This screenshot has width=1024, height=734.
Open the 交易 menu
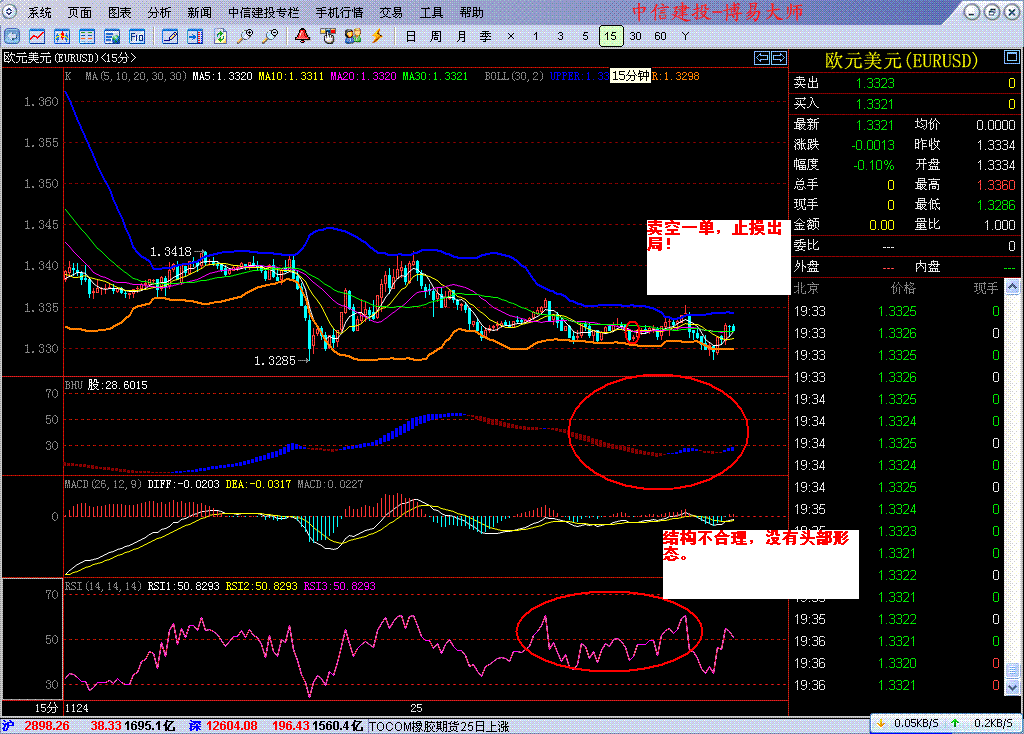[391, 12]
